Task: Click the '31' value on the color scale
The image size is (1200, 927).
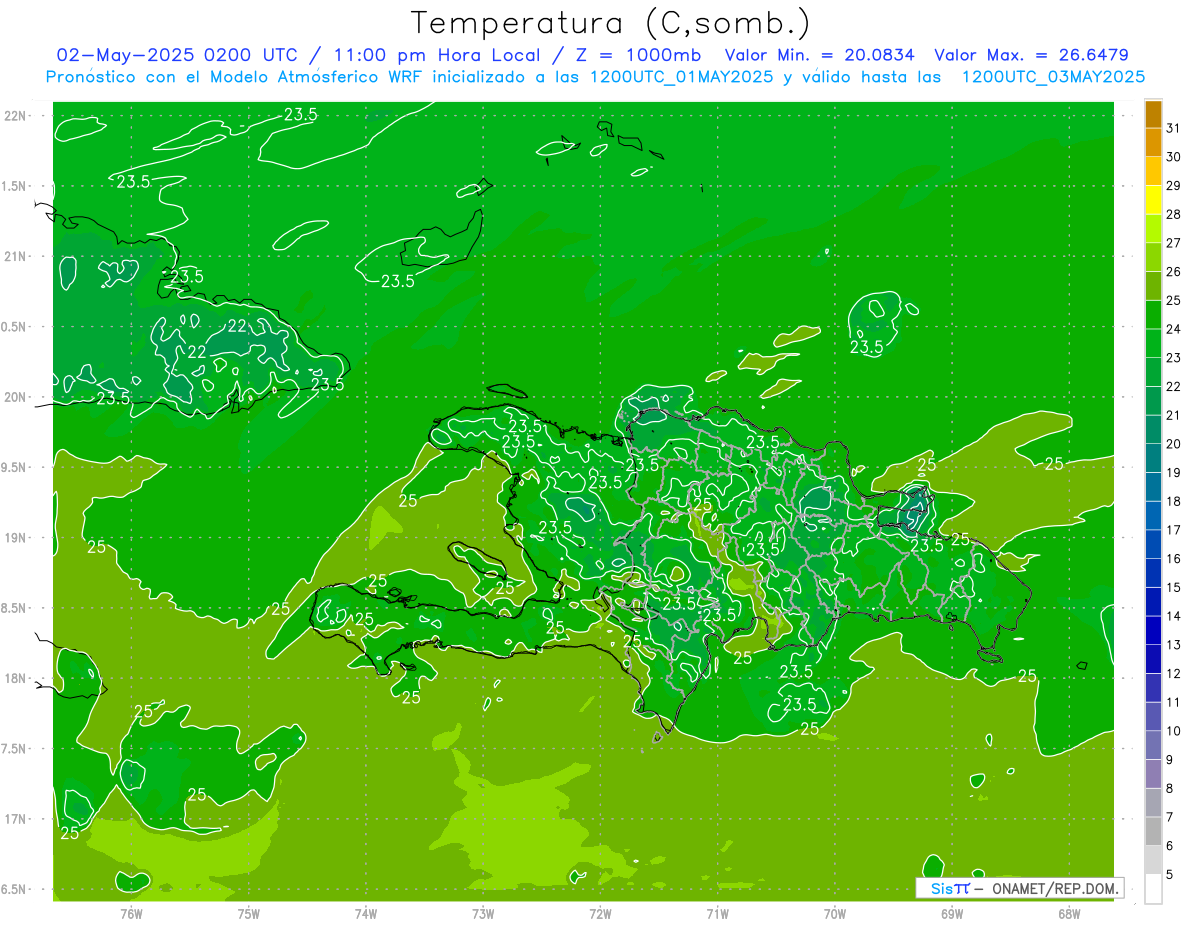Action: tap(1174, 128)
